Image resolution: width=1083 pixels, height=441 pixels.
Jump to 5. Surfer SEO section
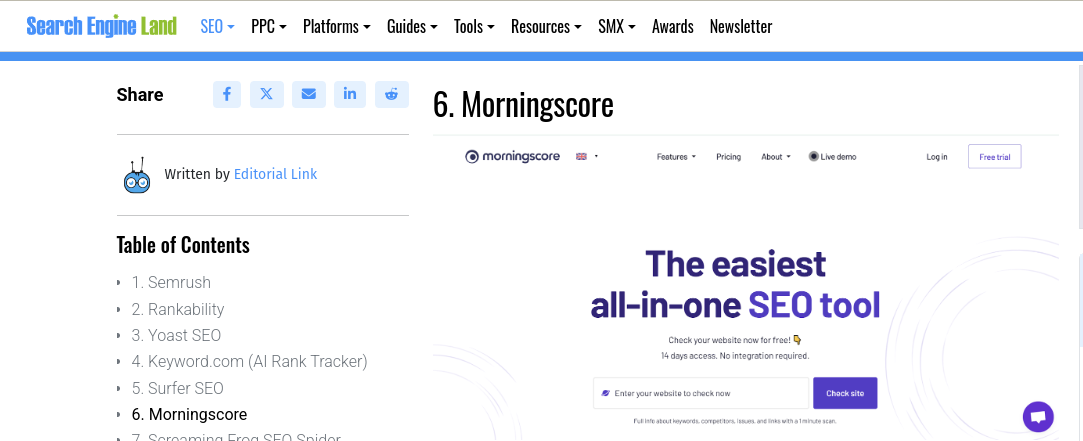[x=178, y=388]
